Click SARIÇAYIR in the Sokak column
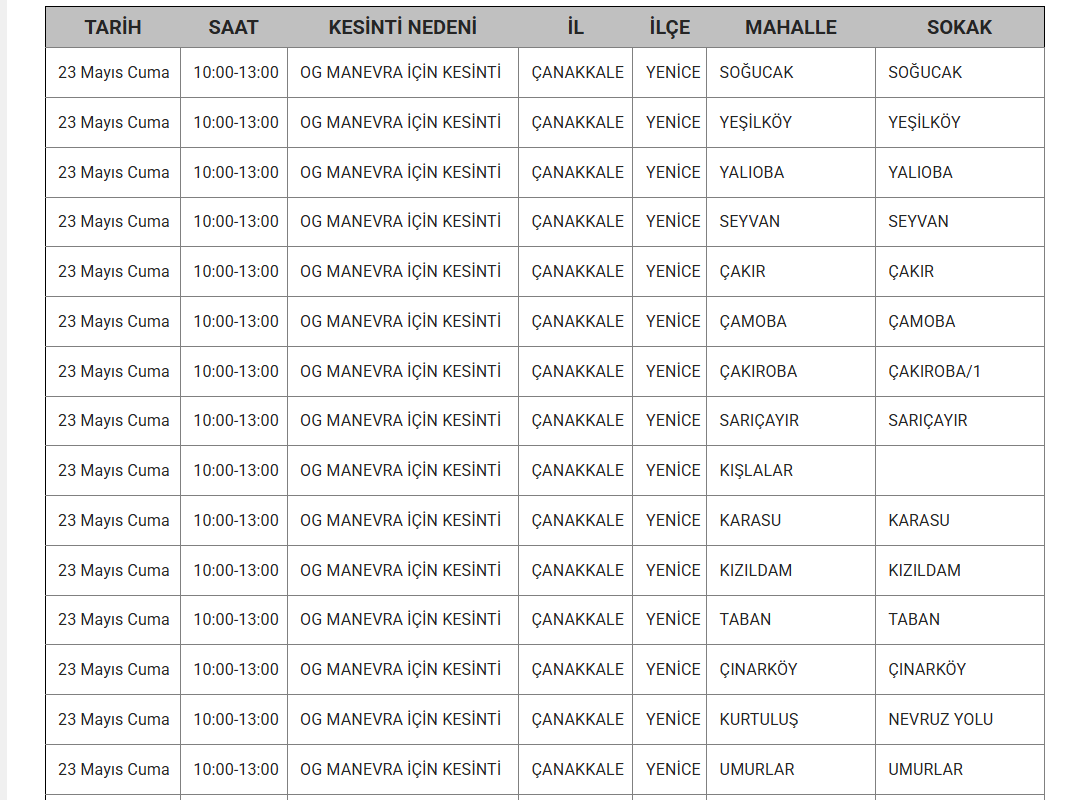The image size is (1080, 800). pos(927,420)
